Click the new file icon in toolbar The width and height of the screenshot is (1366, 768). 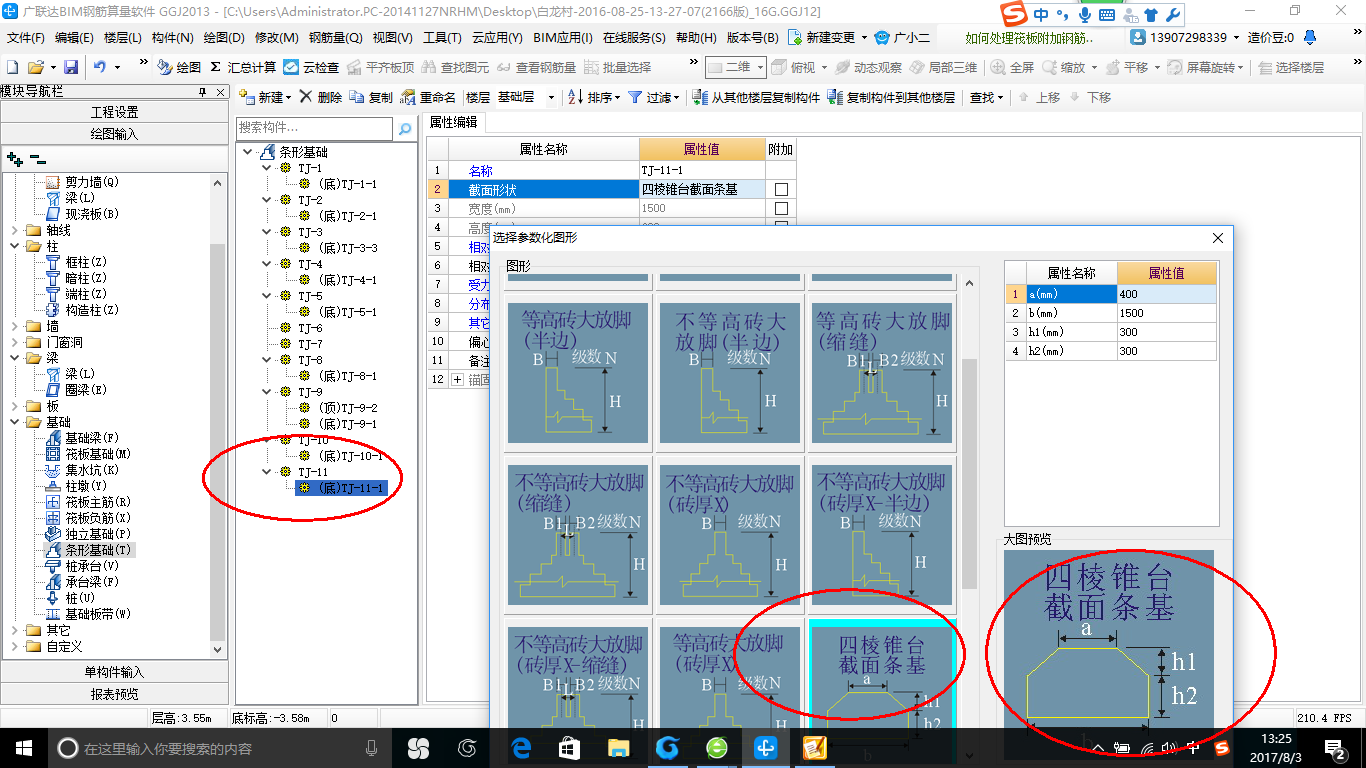coord(13,67)
